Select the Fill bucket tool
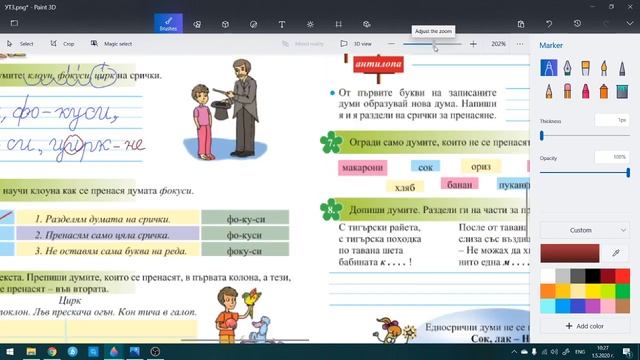The width and height of the screenshot is (640, 360). click(622, 91)
